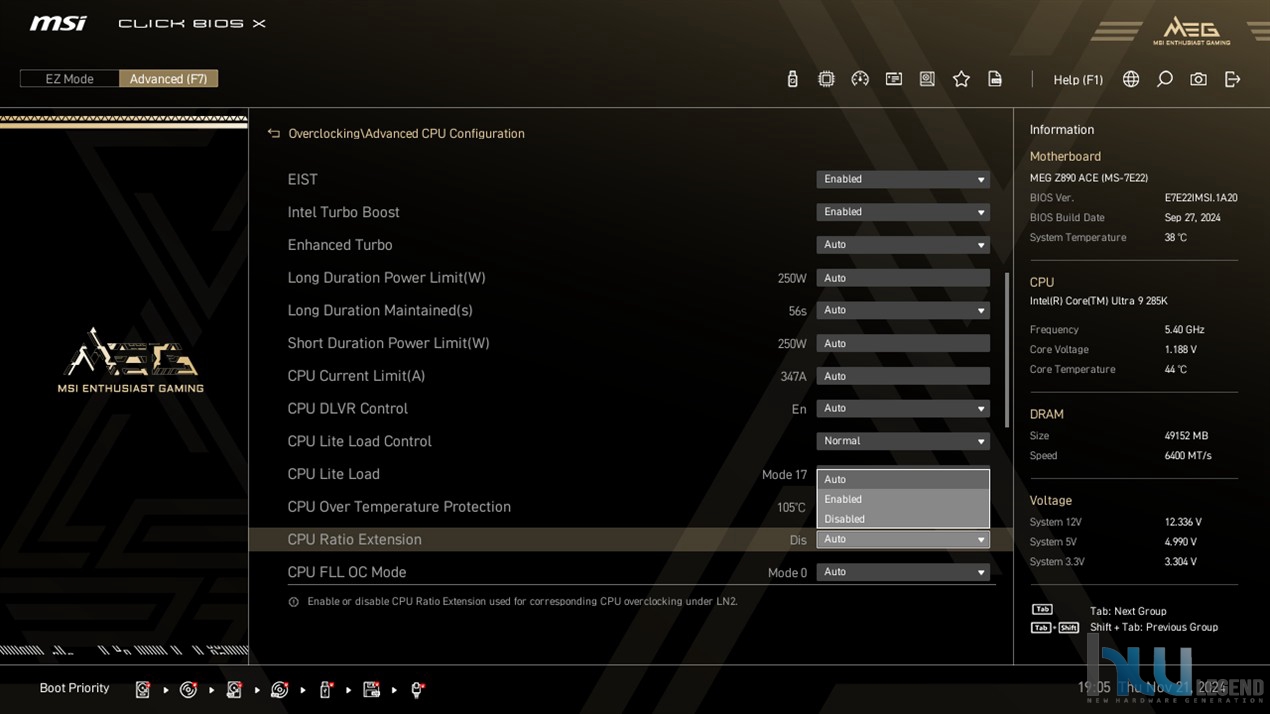The width and height of the screenshot is (1270, 714).
Task: Click the exit door icon
Action: click(1232, 79)
